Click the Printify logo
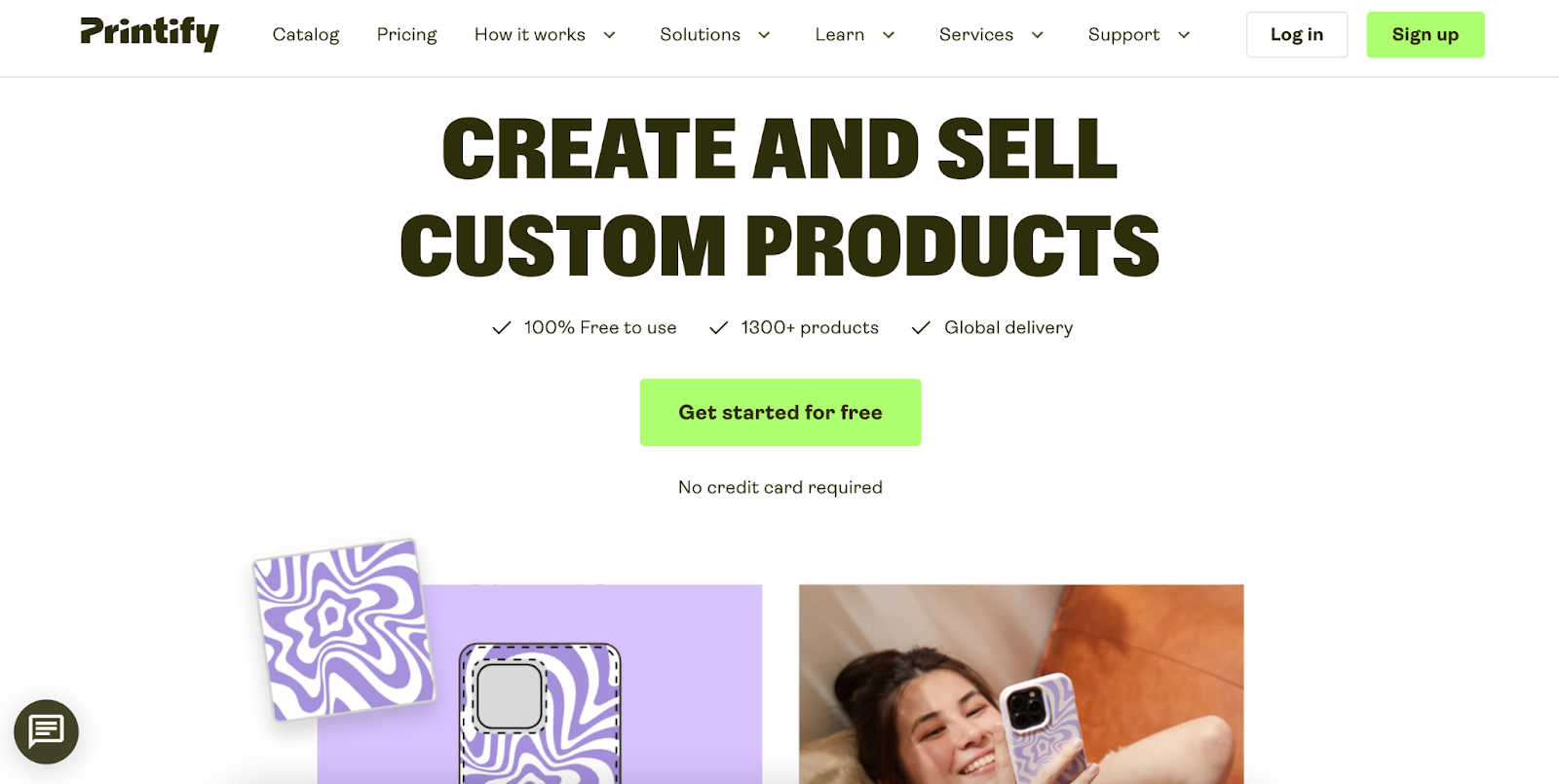This screenshot has height=784, width=1559. click(x=149, y=33)
